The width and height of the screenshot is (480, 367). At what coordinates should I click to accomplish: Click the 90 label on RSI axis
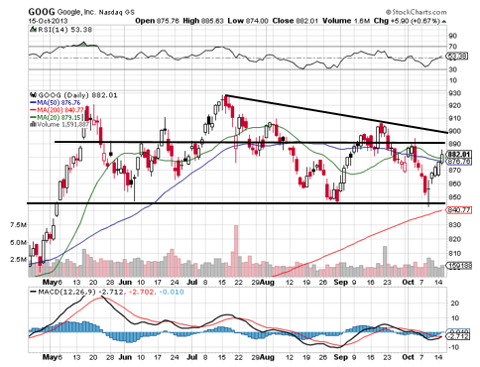[x=453, y=36]
